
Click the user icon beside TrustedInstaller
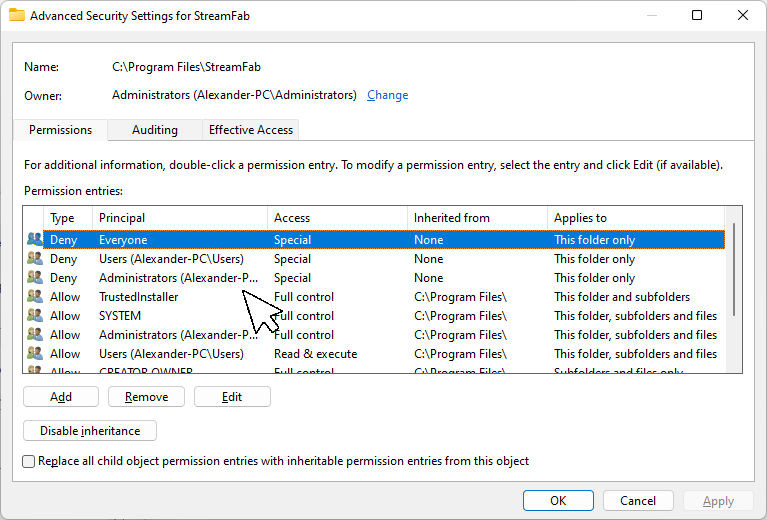35,297
